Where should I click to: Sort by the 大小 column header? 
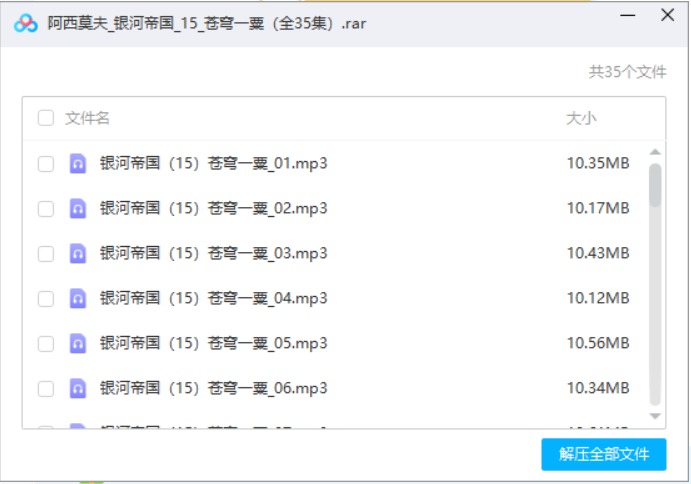click(581, 118)
